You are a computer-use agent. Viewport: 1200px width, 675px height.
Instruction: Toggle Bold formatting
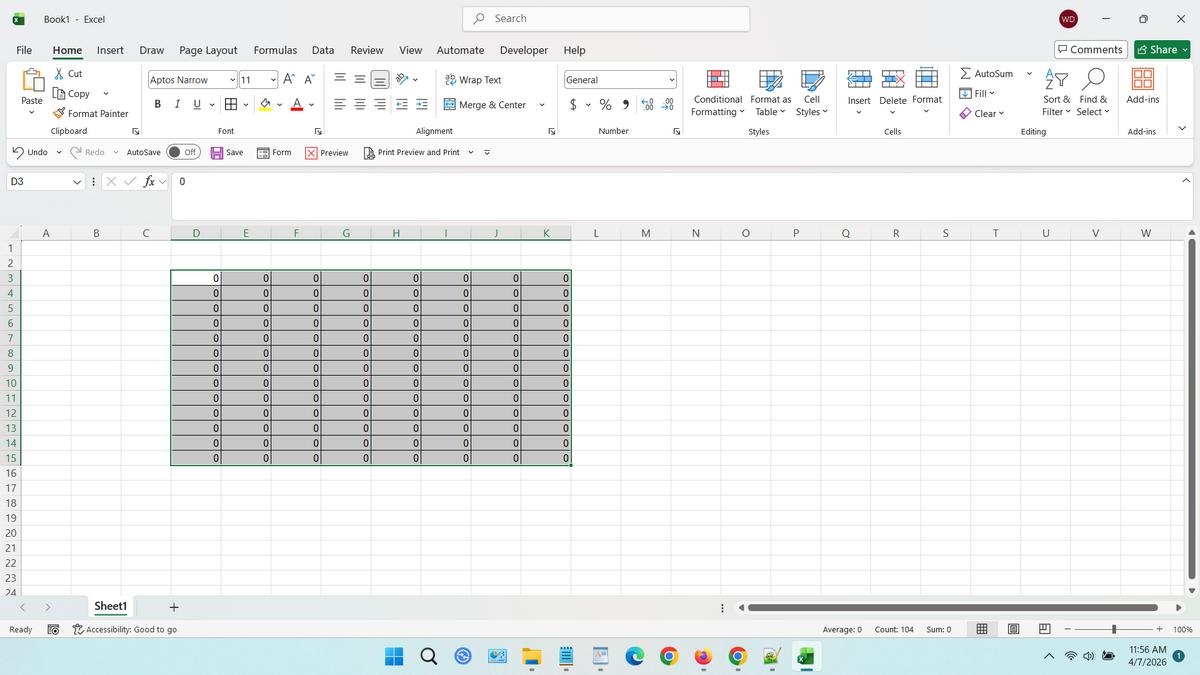click(x=158, y=105)
